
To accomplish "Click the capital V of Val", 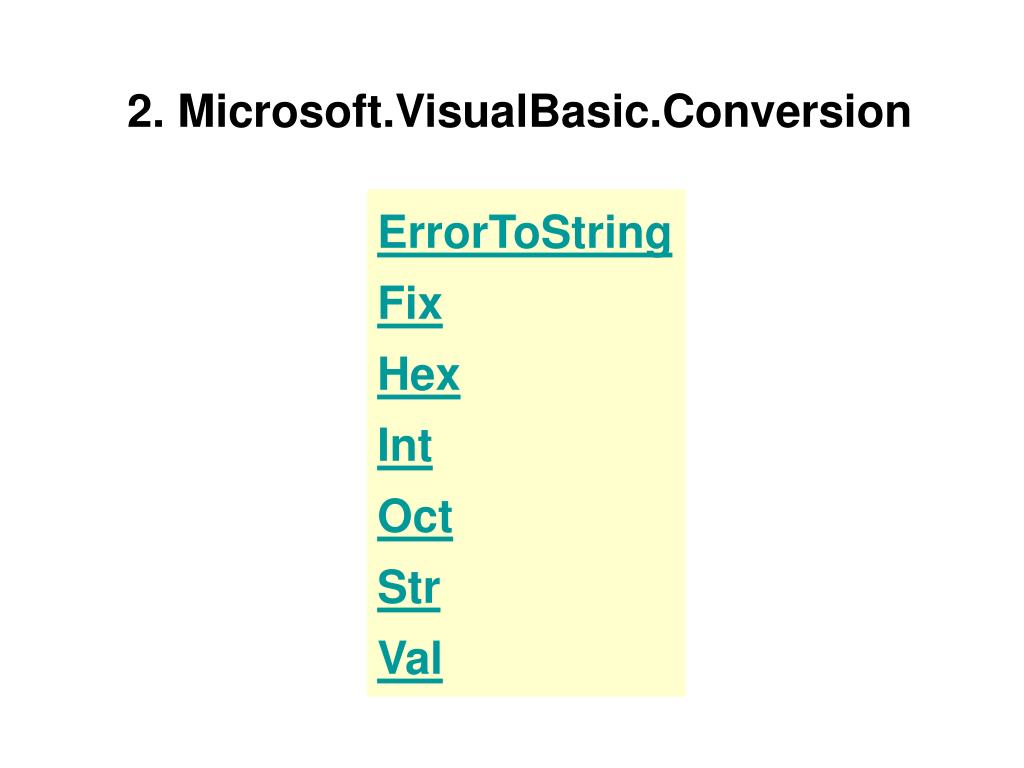I will tap(394, 658).
